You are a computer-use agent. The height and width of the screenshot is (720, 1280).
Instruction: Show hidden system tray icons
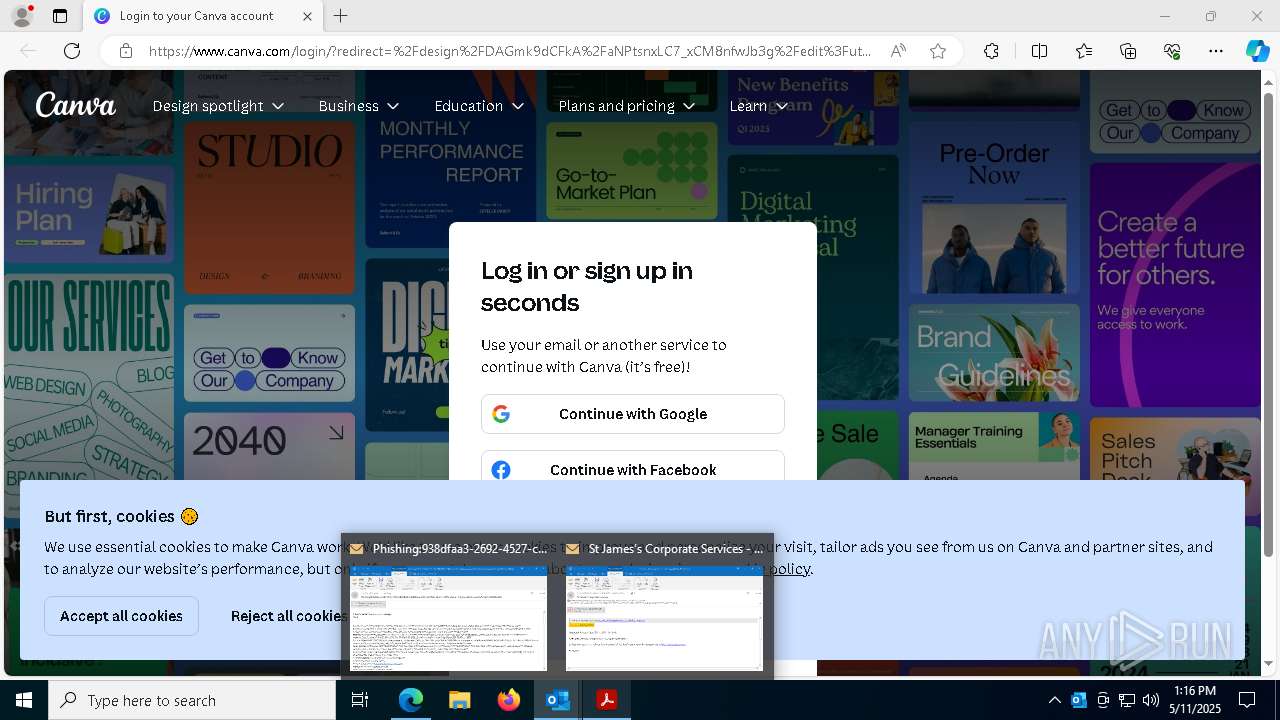click(1054, 700)
